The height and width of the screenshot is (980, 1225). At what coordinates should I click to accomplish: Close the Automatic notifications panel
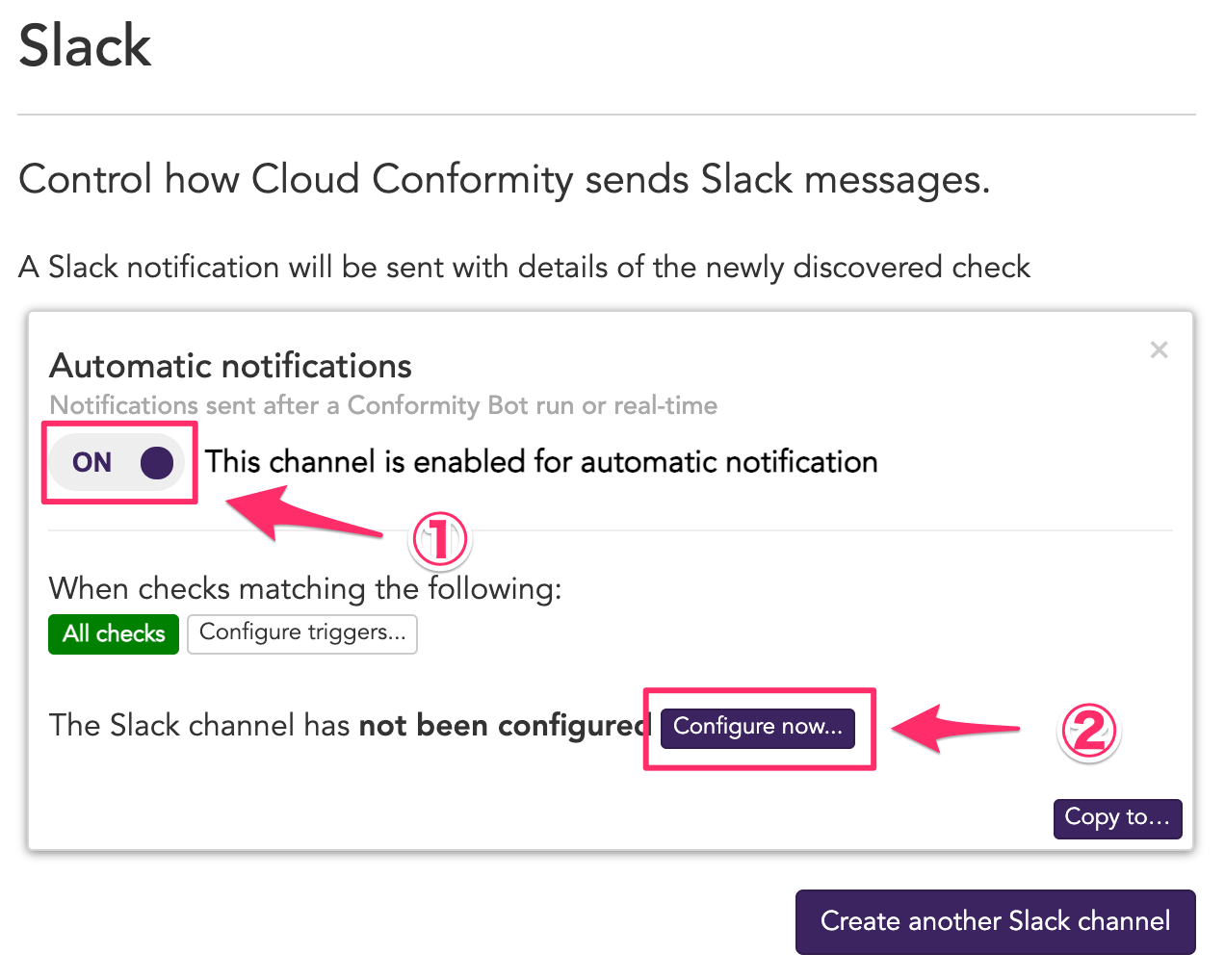(x=1159, y=349)
